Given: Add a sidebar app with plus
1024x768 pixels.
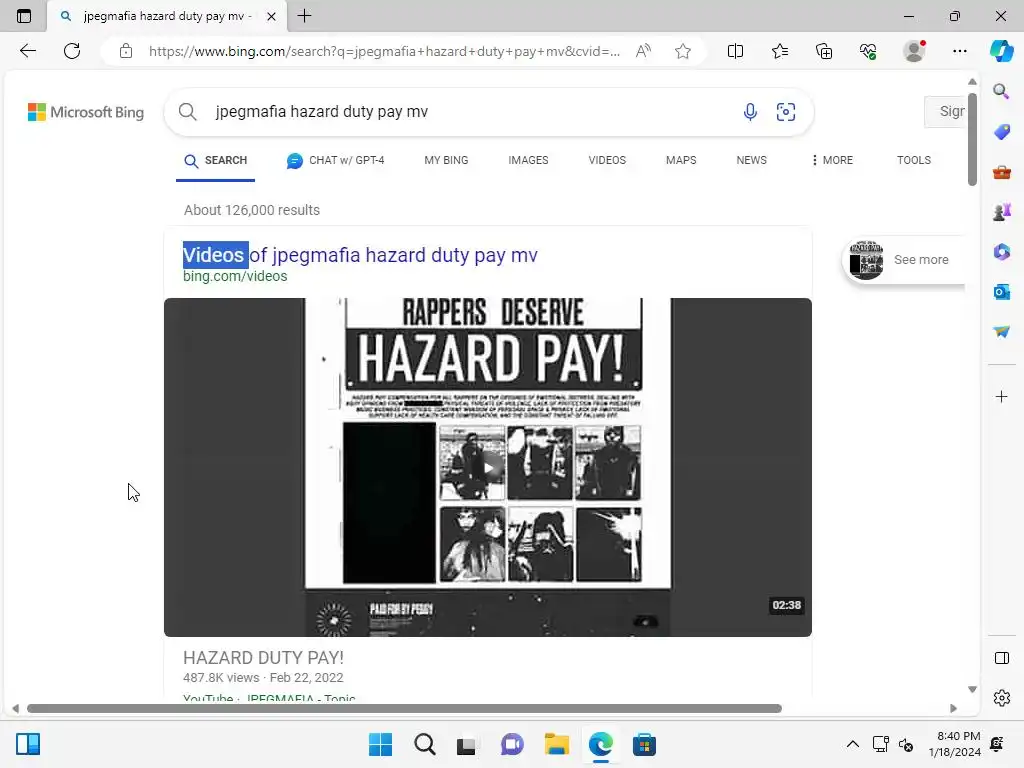Looking at the screenshot, I should pyautogui.click(x=1001, y=396).
